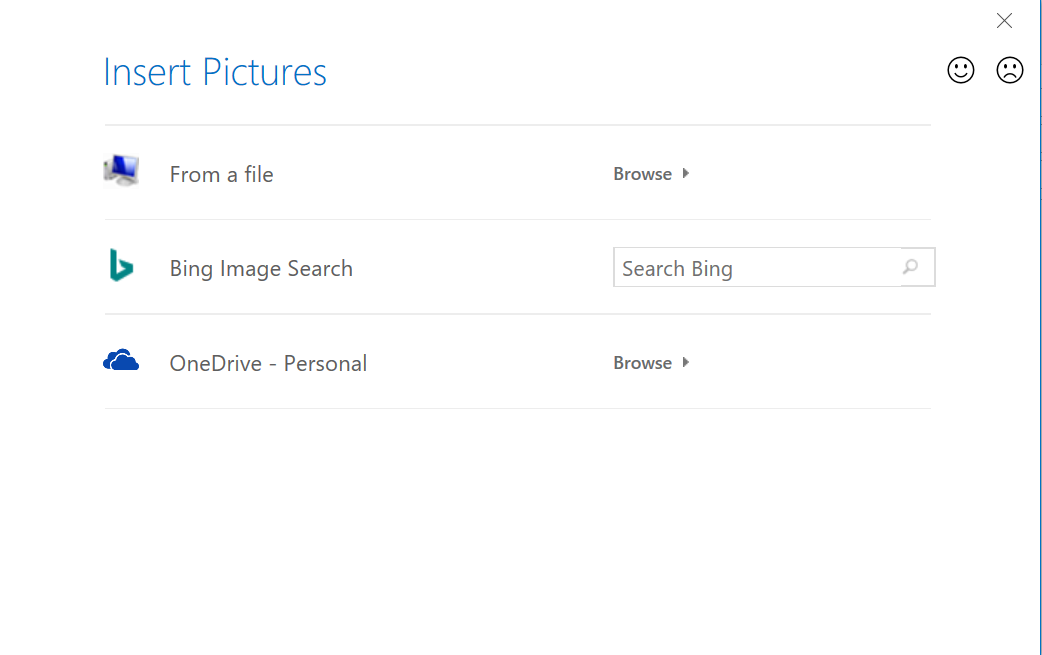Click the magnifier icon in Search Bing box
The image size is (1042, 655).
[x=911, y=267]
